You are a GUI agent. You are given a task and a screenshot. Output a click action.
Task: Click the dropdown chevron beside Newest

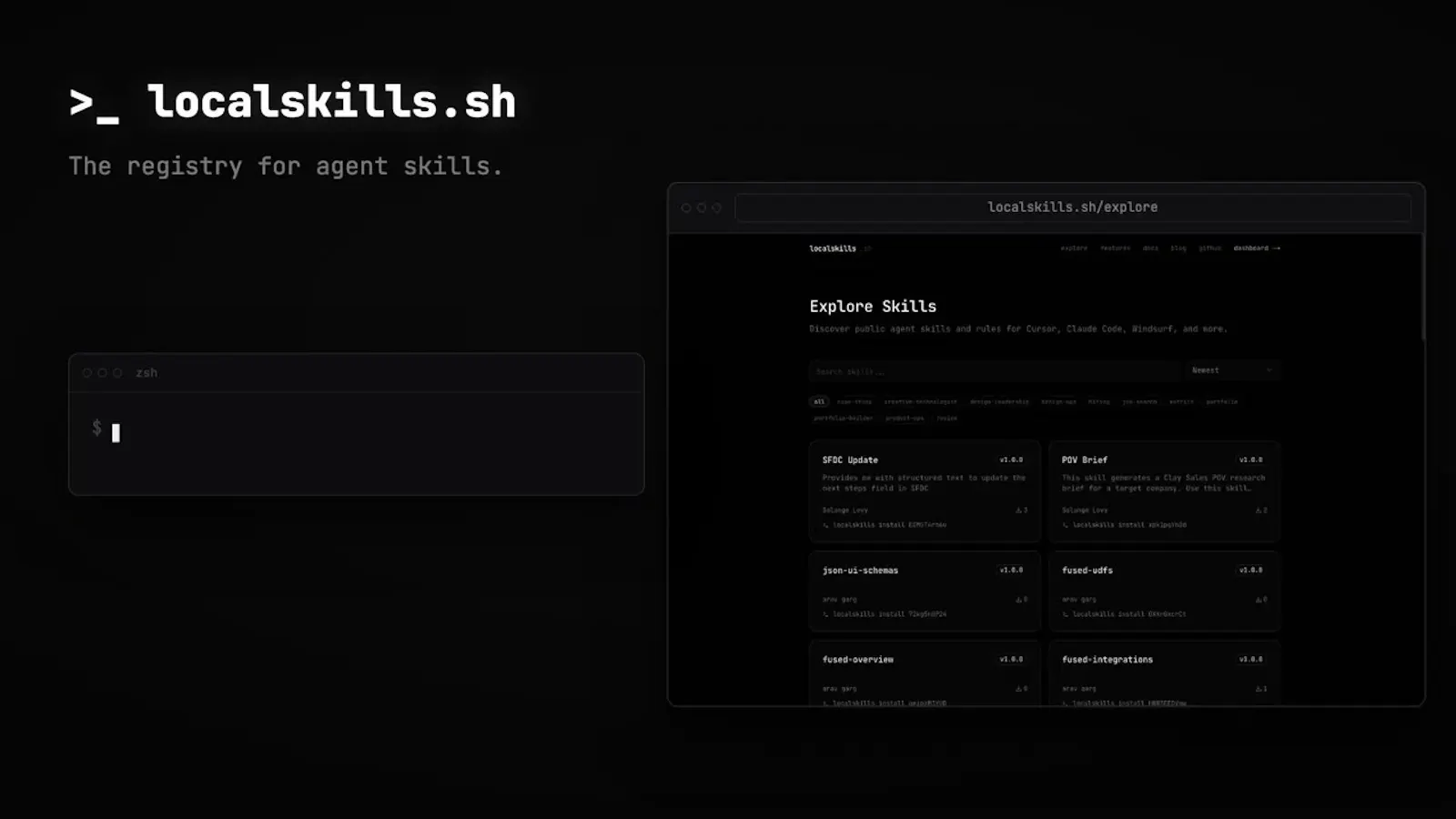coord(1269,370)
